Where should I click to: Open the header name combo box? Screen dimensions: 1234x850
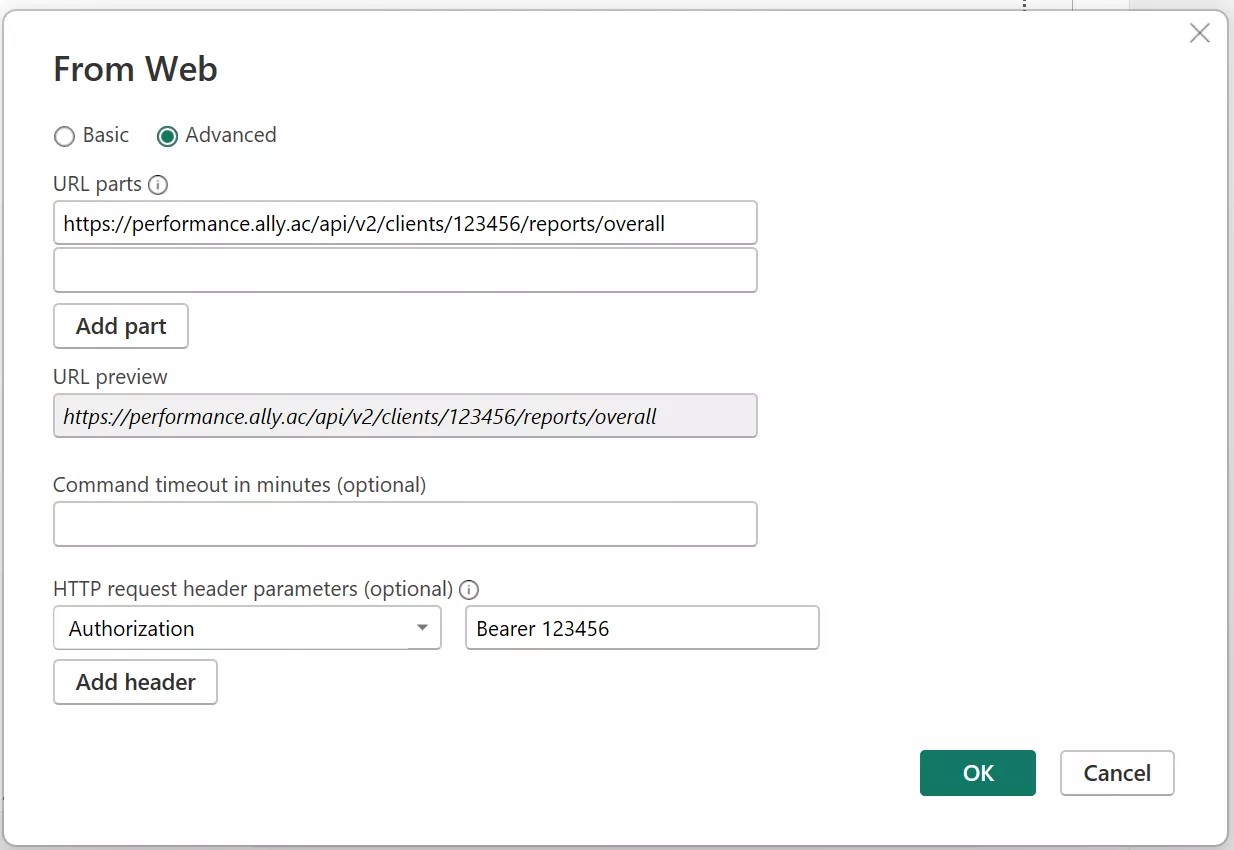(247, 628)
